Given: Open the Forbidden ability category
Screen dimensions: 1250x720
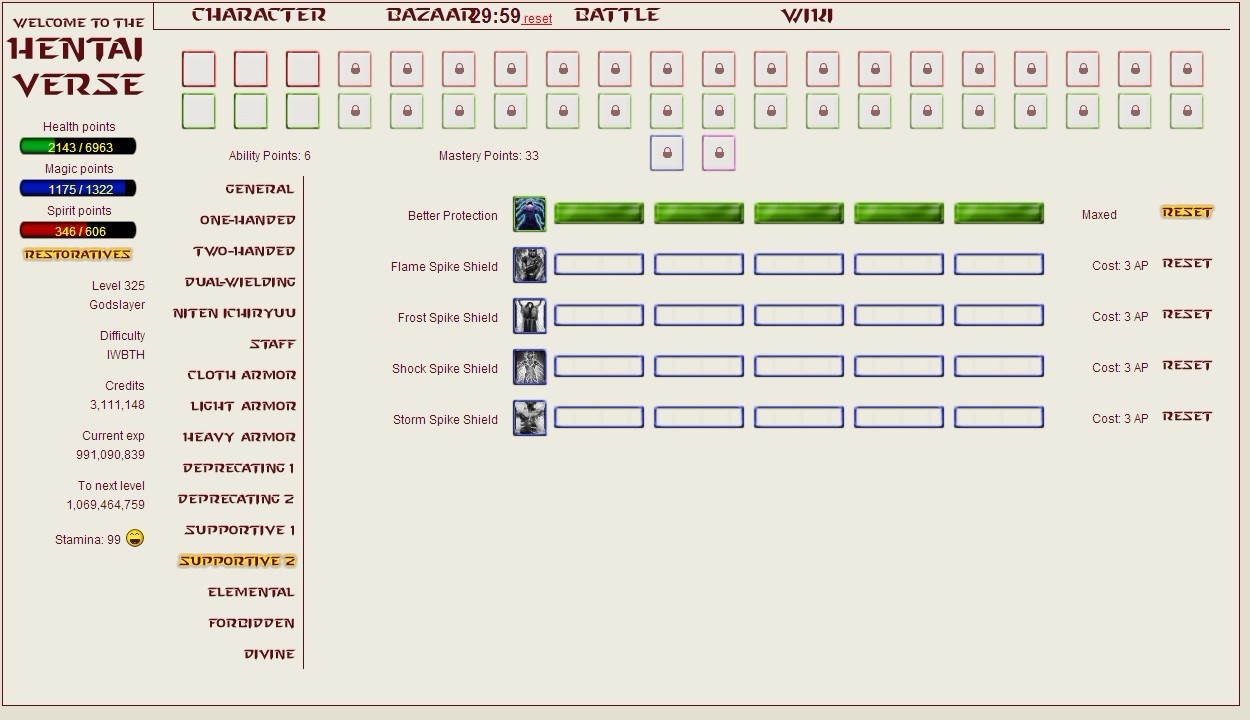Looking at the screenshot, I should pos(252,623).
